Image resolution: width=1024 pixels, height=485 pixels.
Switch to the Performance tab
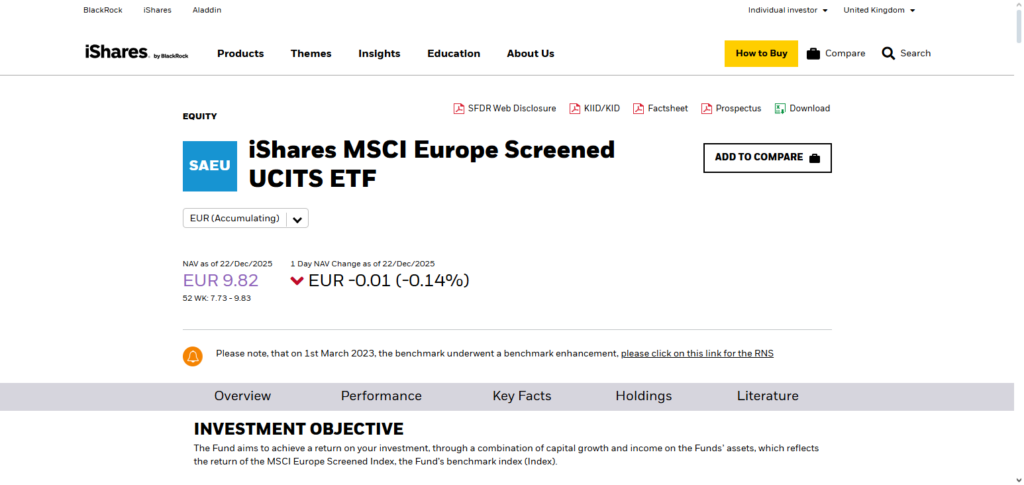pyautogui.click(x=381, y=396)
